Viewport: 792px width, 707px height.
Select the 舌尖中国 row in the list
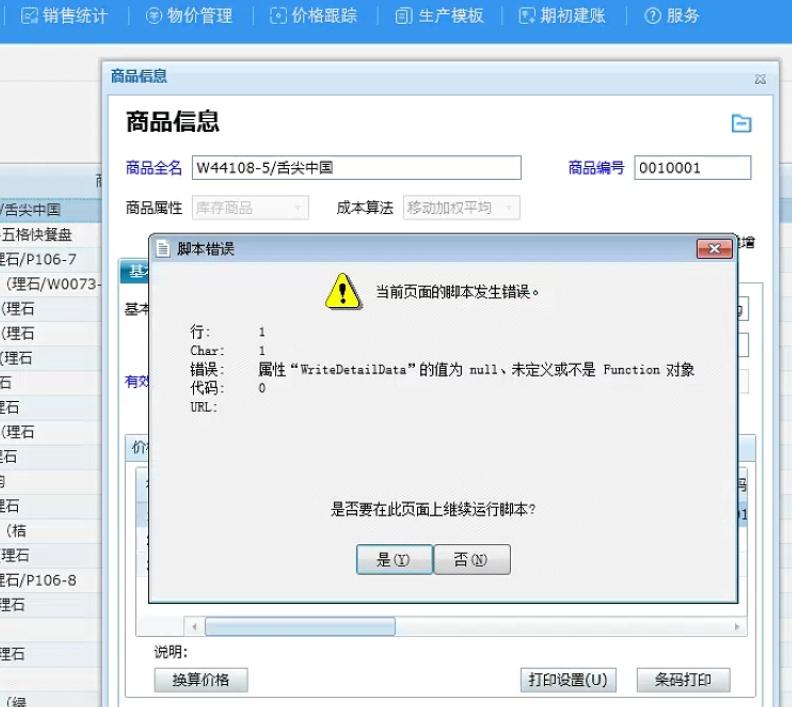[x=51, y=210]
